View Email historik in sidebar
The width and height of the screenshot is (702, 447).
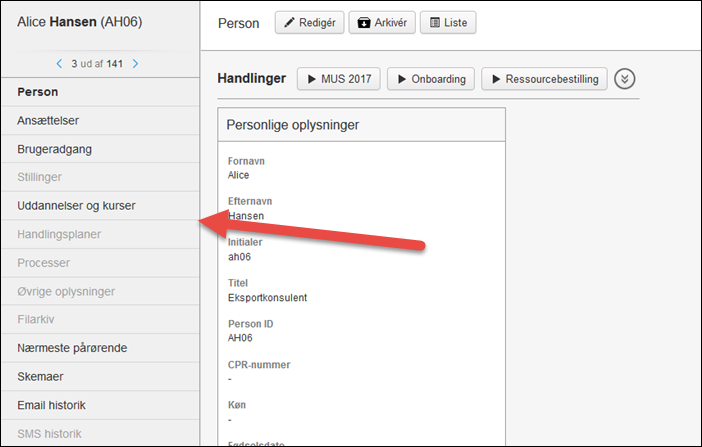click(58, 405)
